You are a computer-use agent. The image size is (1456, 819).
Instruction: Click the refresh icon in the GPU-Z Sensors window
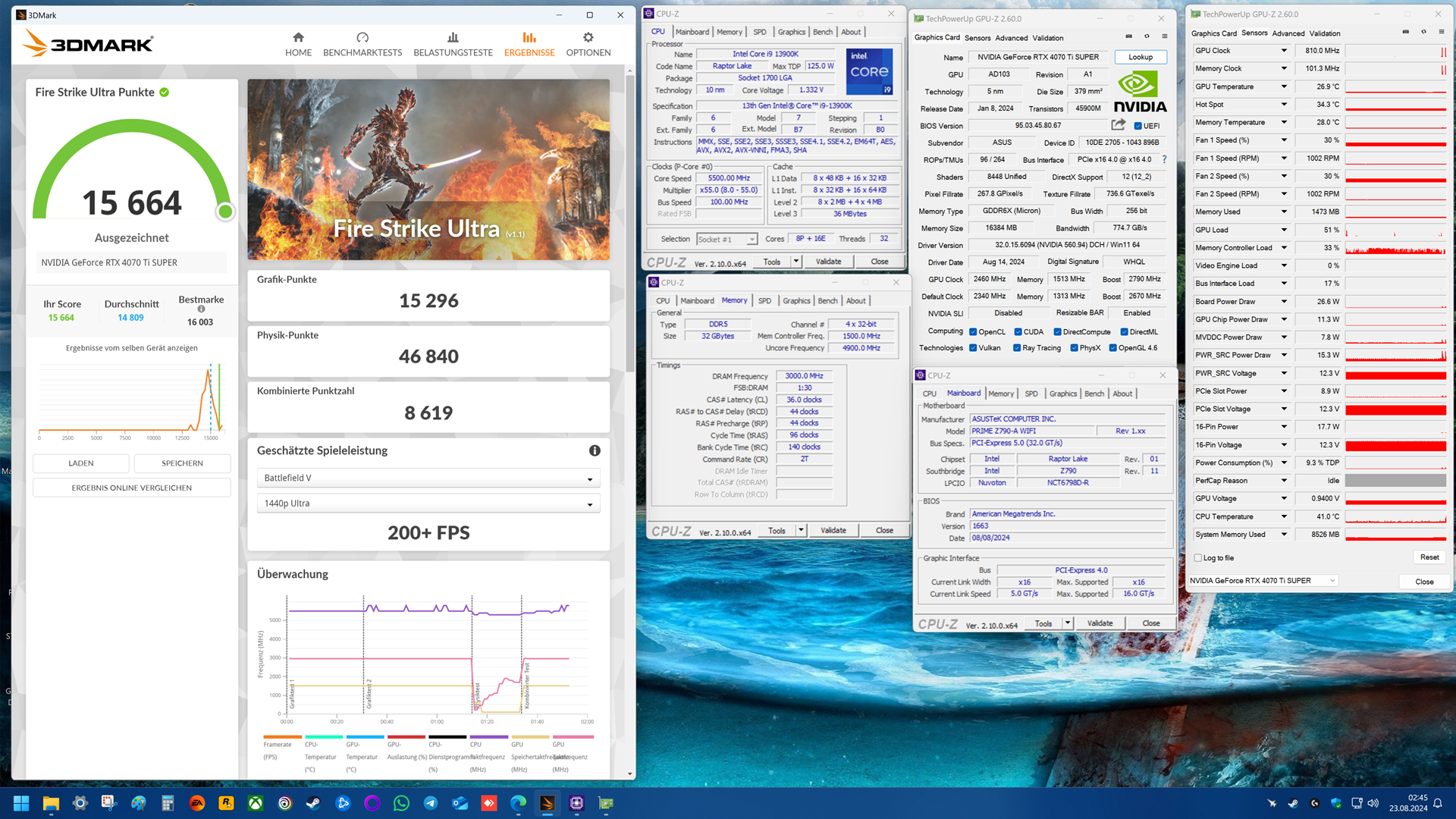point(1423,32)
